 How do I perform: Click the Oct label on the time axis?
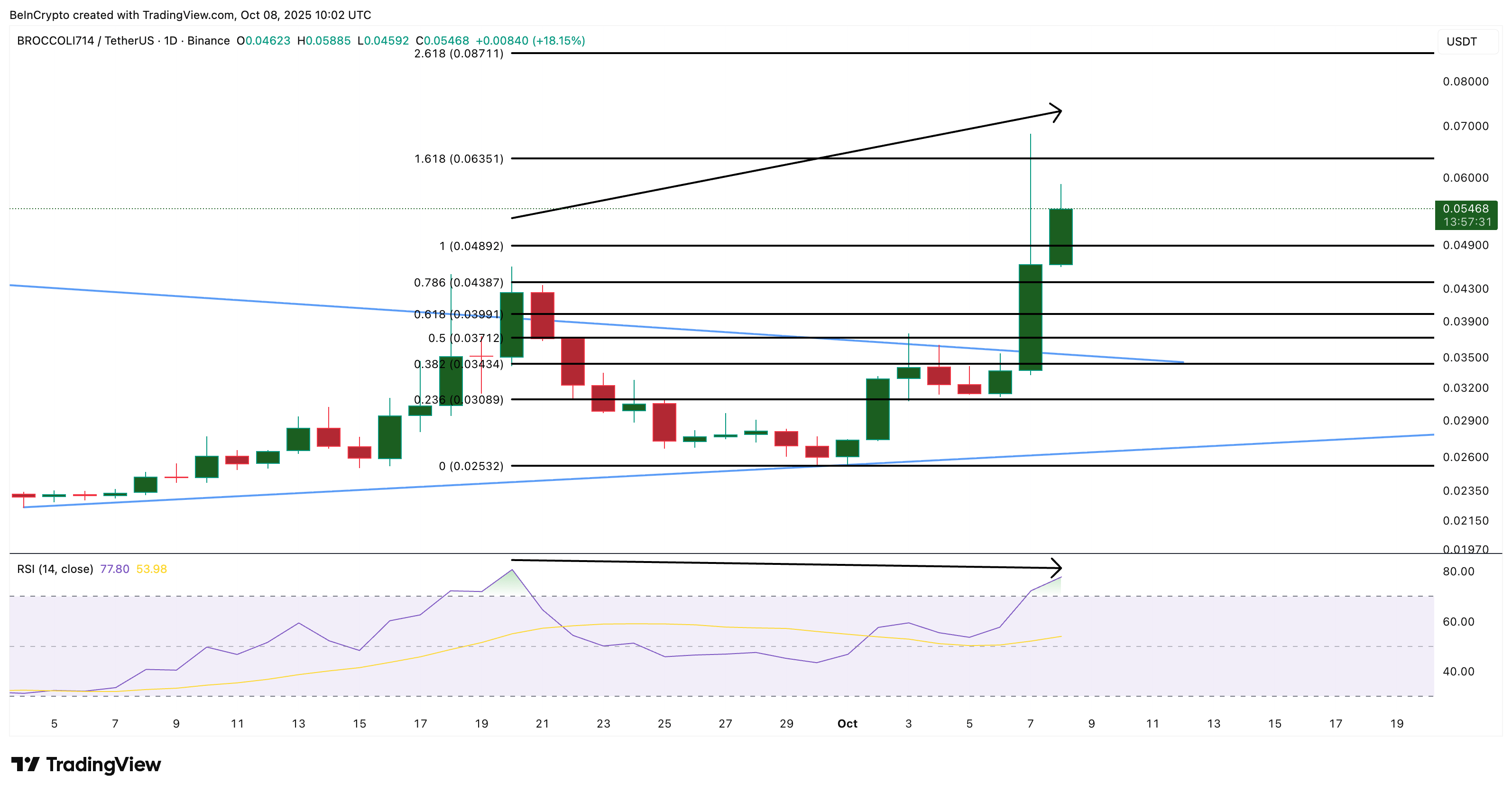tap(847, 724)
